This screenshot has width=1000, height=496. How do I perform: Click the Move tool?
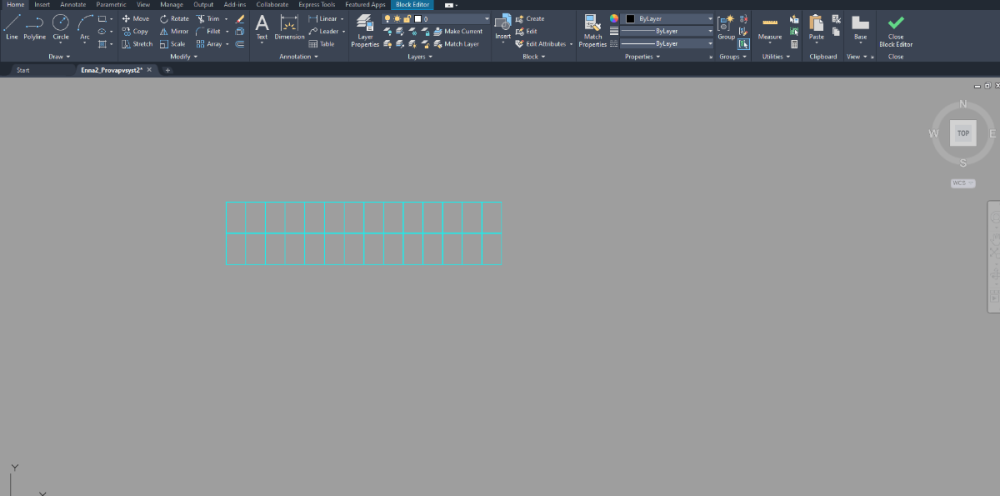tap(135, 19)
